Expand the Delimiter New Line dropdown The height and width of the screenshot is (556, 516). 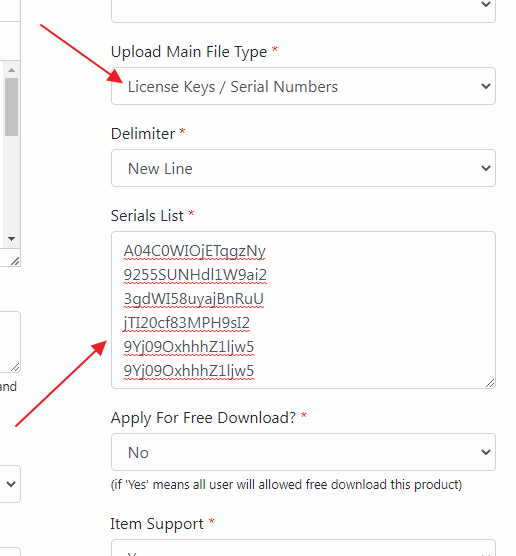point(303,168)
